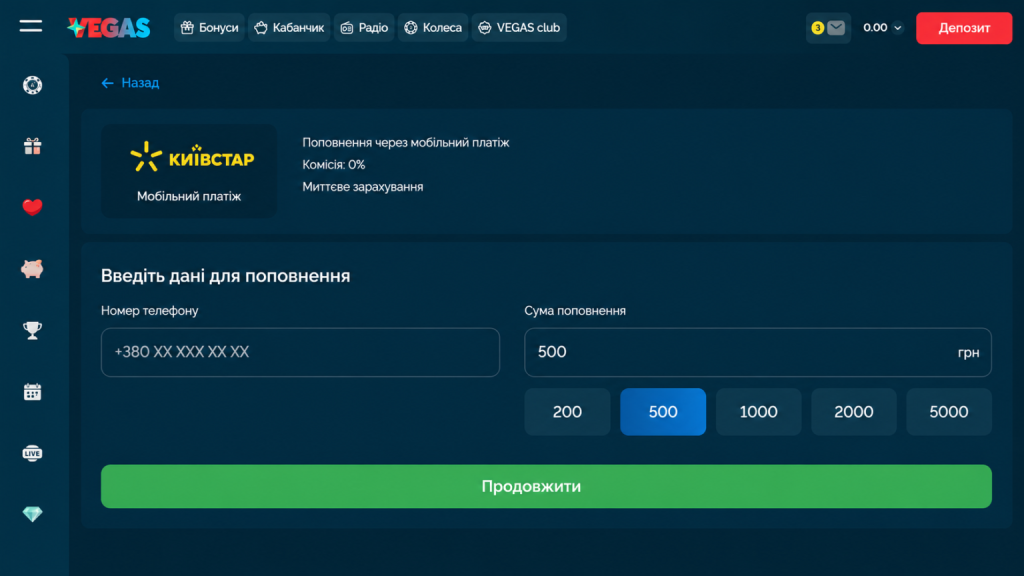Screen dimensions: 1024x576
Task: Select the 500 amount preset
Action: tap(663, 412)
